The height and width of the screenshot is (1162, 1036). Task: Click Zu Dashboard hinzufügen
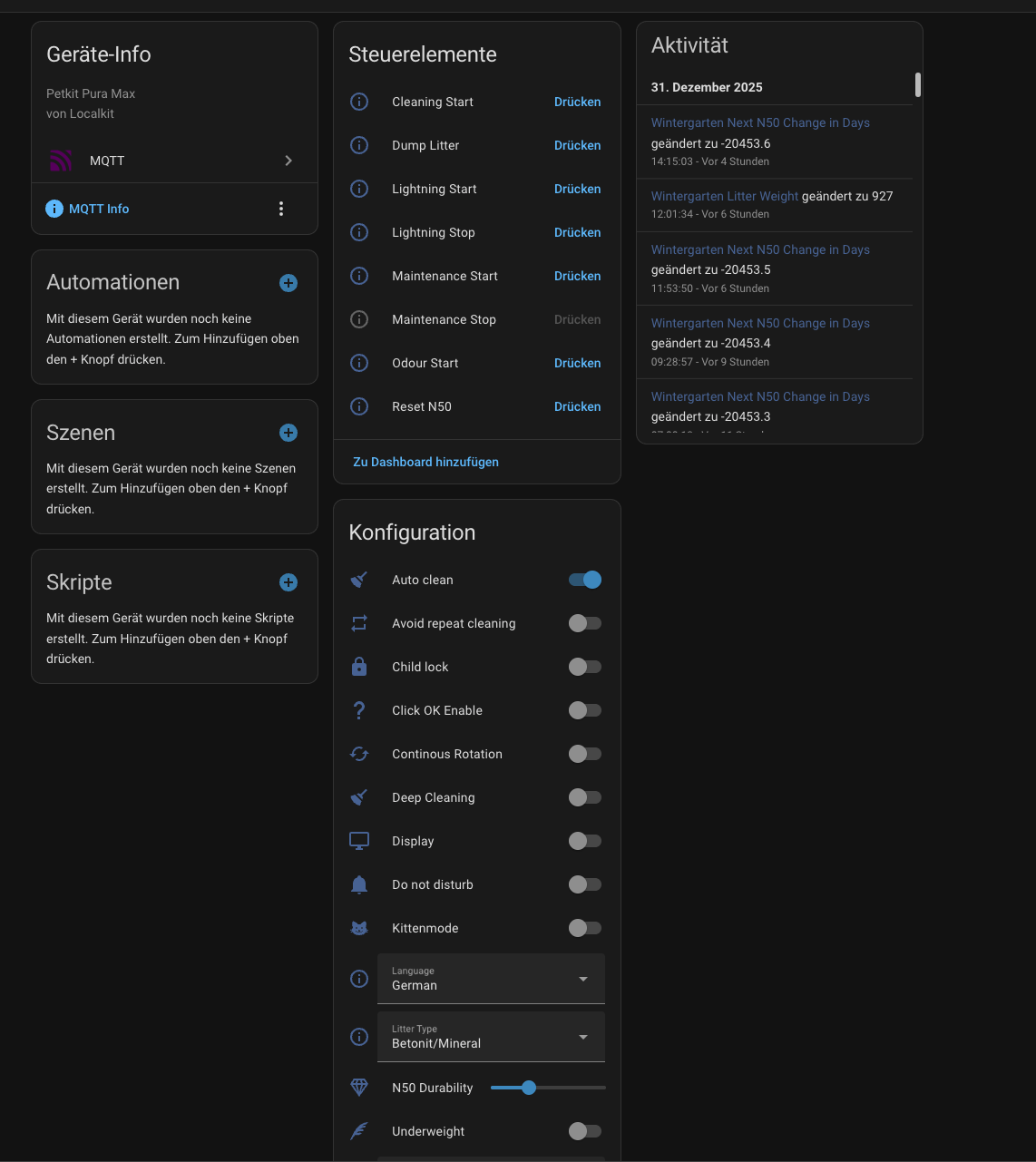[425, 462]
